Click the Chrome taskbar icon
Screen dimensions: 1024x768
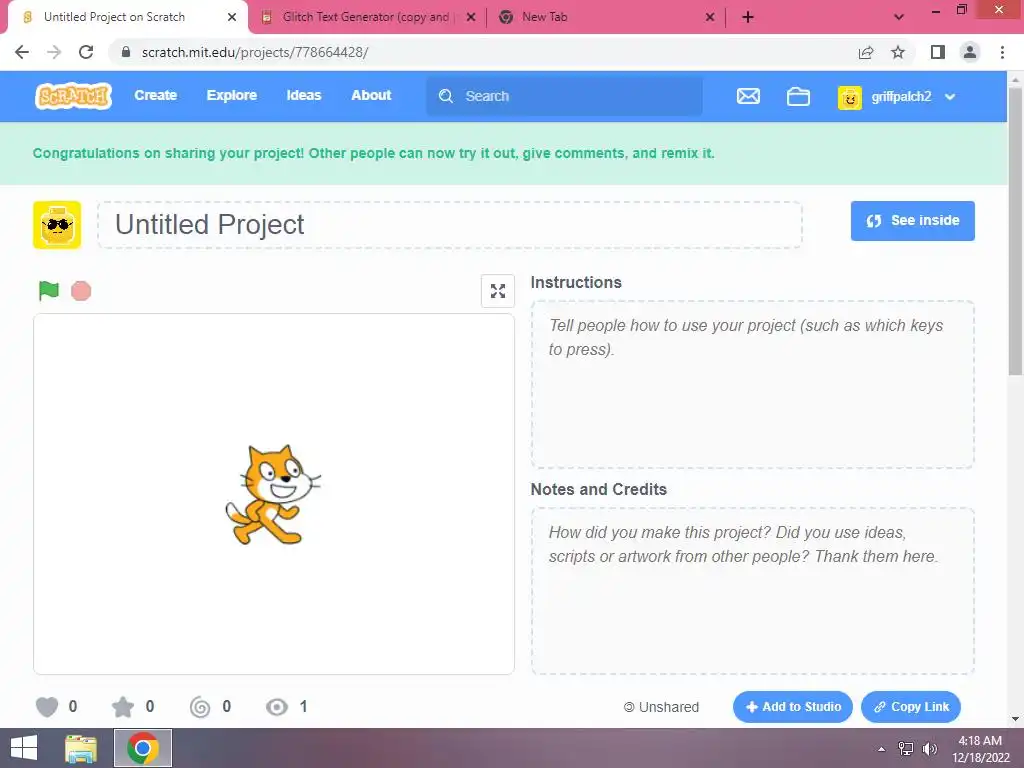pos(143,748)
